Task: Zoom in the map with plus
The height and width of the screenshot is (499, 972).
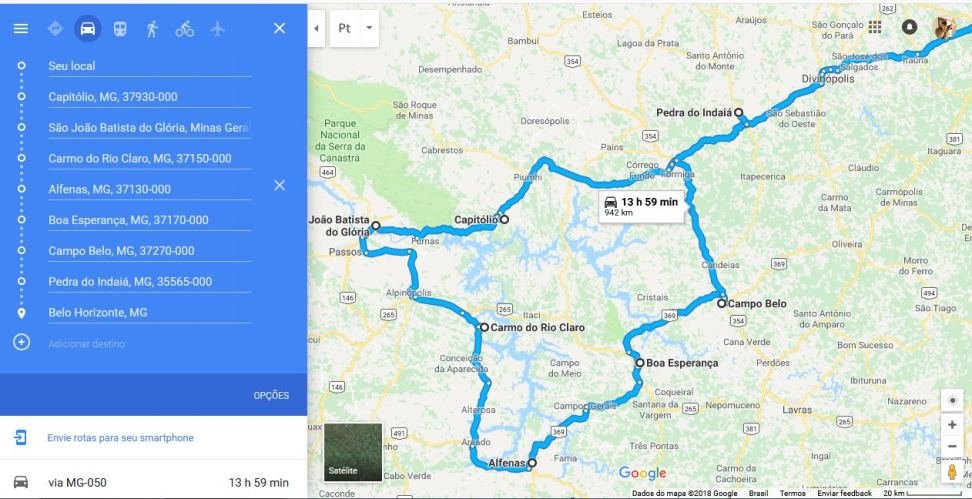Action: 952,425
